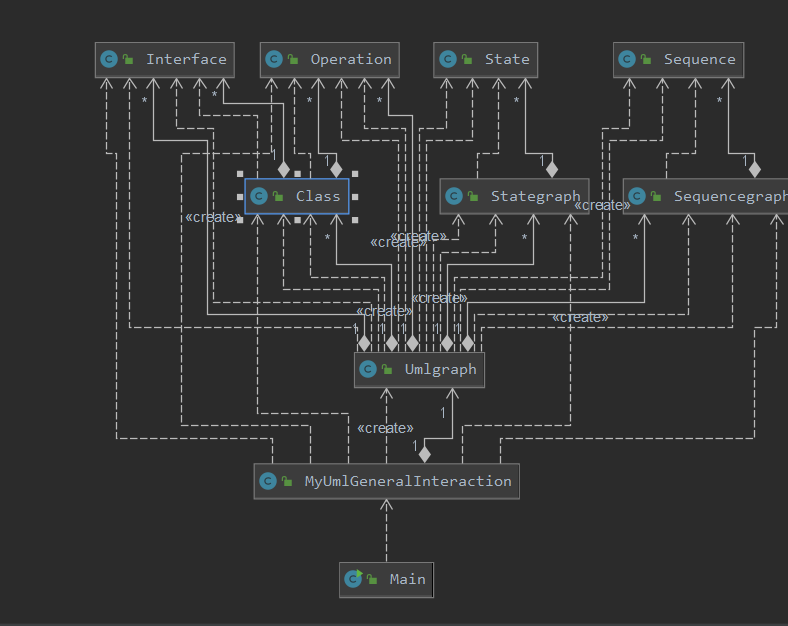Select the Main class node
Viewport: 788px width, 626px height.
coord(386,580)
